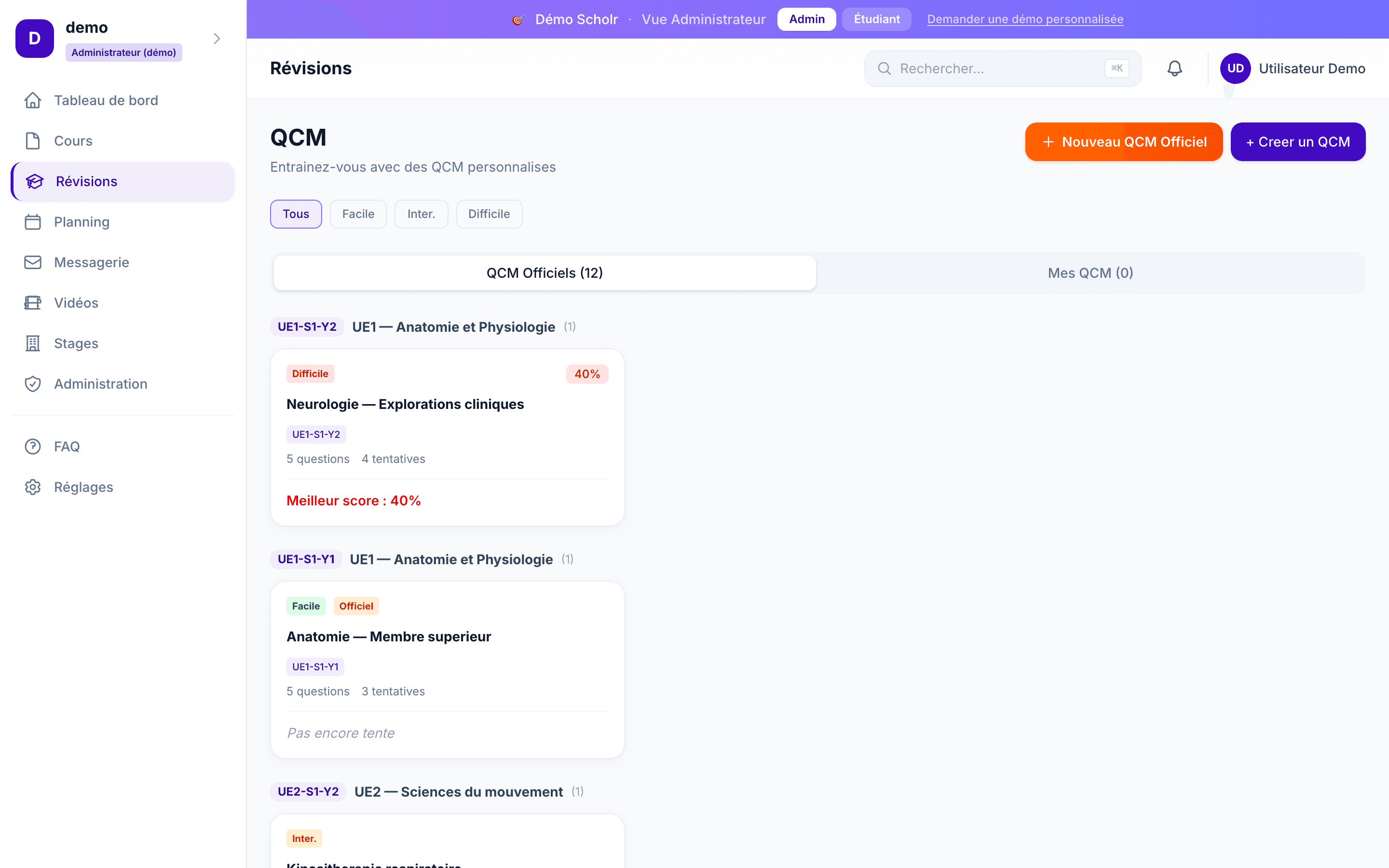Click the Messagerie envelope icon
The height and width of the screenshot is (868, 1389).
click(x=33, y=262)
